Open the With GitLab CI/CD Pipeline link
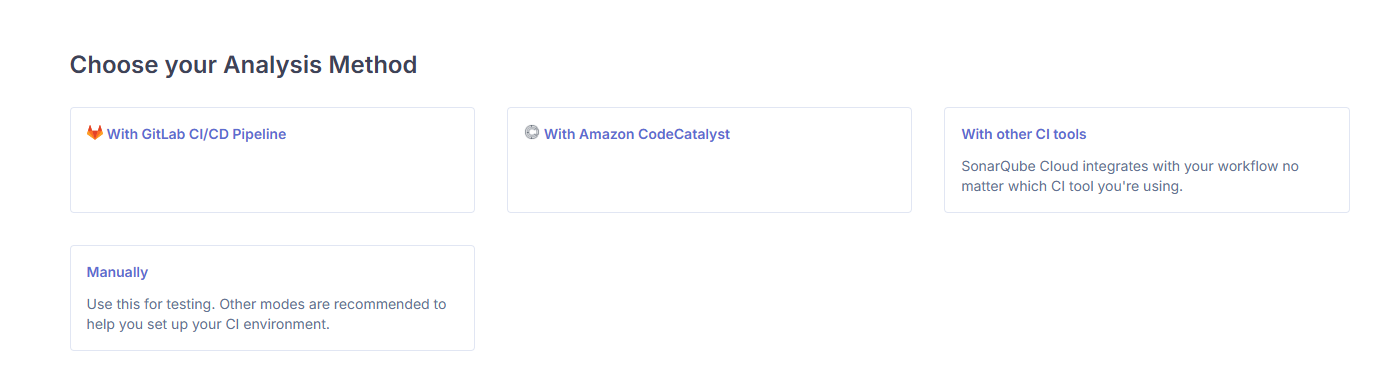 (x=196, y=134)
